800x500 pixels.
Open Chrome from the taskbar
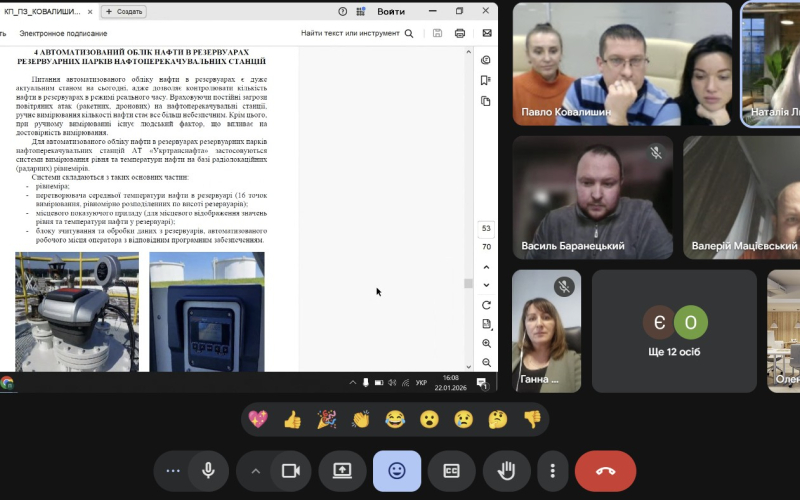7,383
